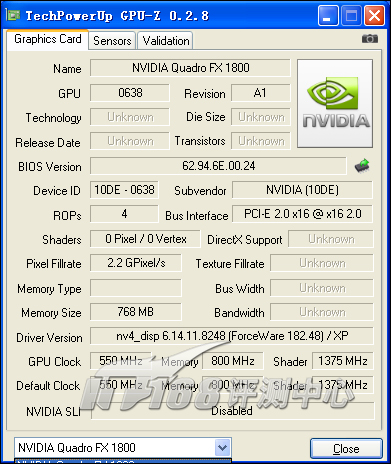This screenshot has width=391, height=464.
Task: Click the empty Memory Type field
Action: [x=136, y=288]
